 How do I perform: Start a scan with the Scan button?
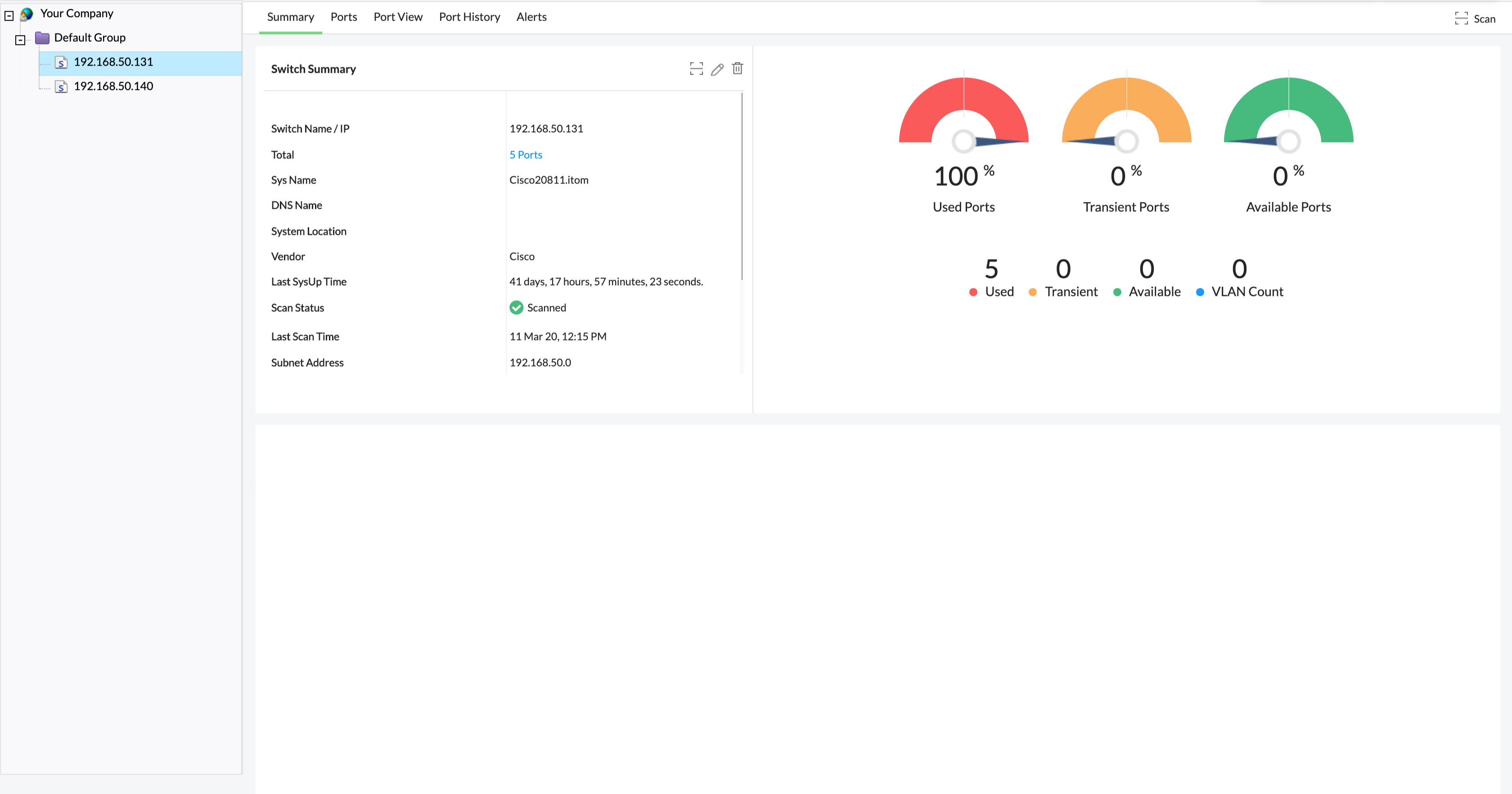tap(1477, 18)
